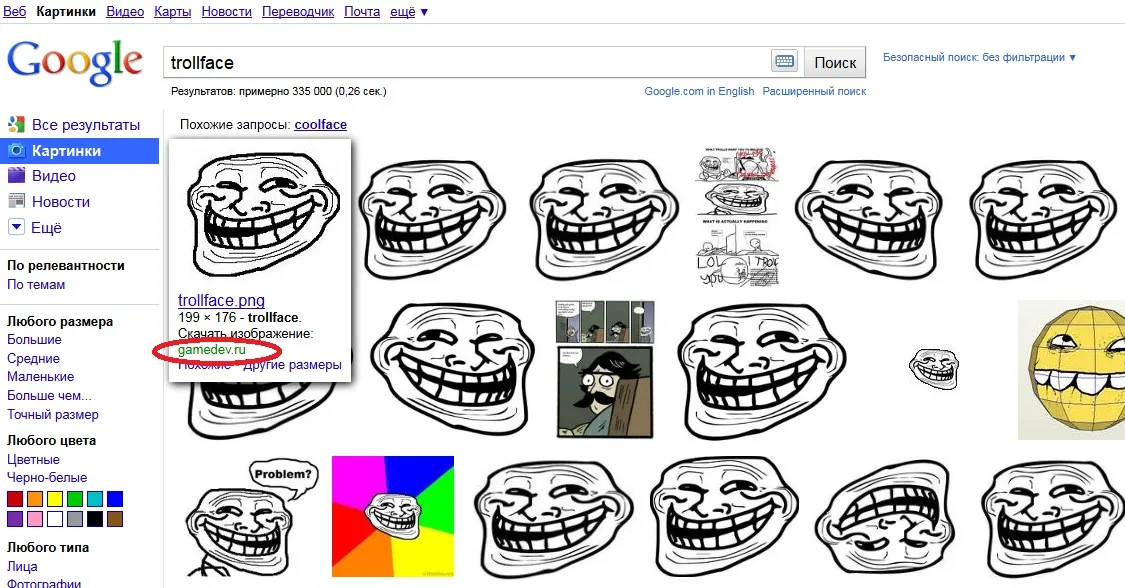The image size is (1125, 588).
Task: Filter image type by Лица
Action: (x=22, y=566)
